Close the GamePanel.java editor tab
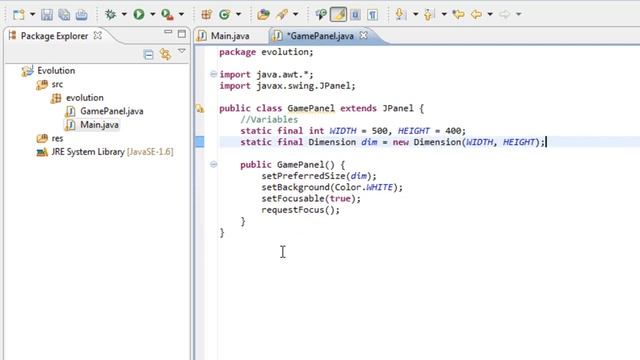Image resolution: width=640 pixels, height=360 pixels. (x=363, y=36)
